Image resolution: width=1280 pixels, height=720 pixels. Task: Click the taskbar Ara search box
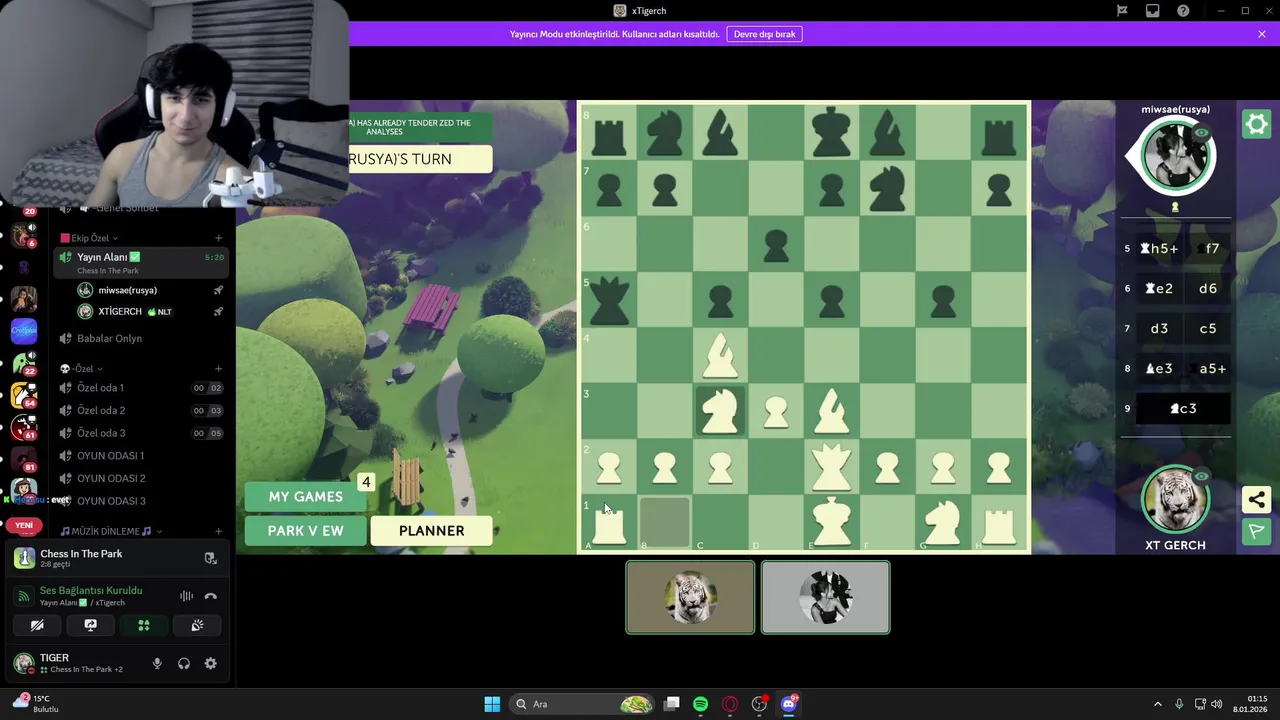point(582,704)
